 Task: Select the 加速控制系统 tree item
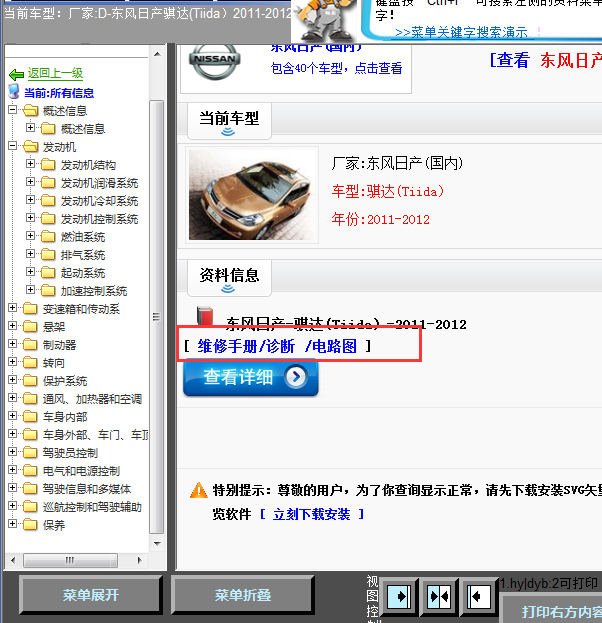[x=94, y=291]
